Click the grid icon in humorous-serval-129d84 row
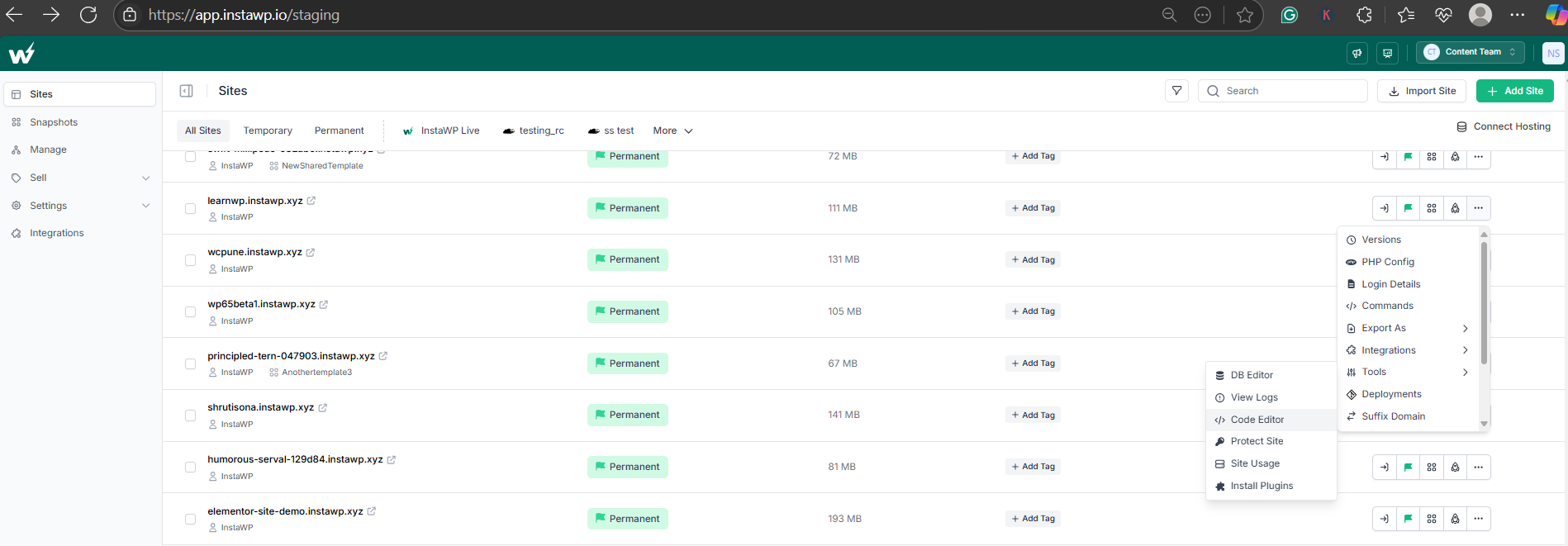Viewport: 1568px width, 546px height. point(1432,467)
